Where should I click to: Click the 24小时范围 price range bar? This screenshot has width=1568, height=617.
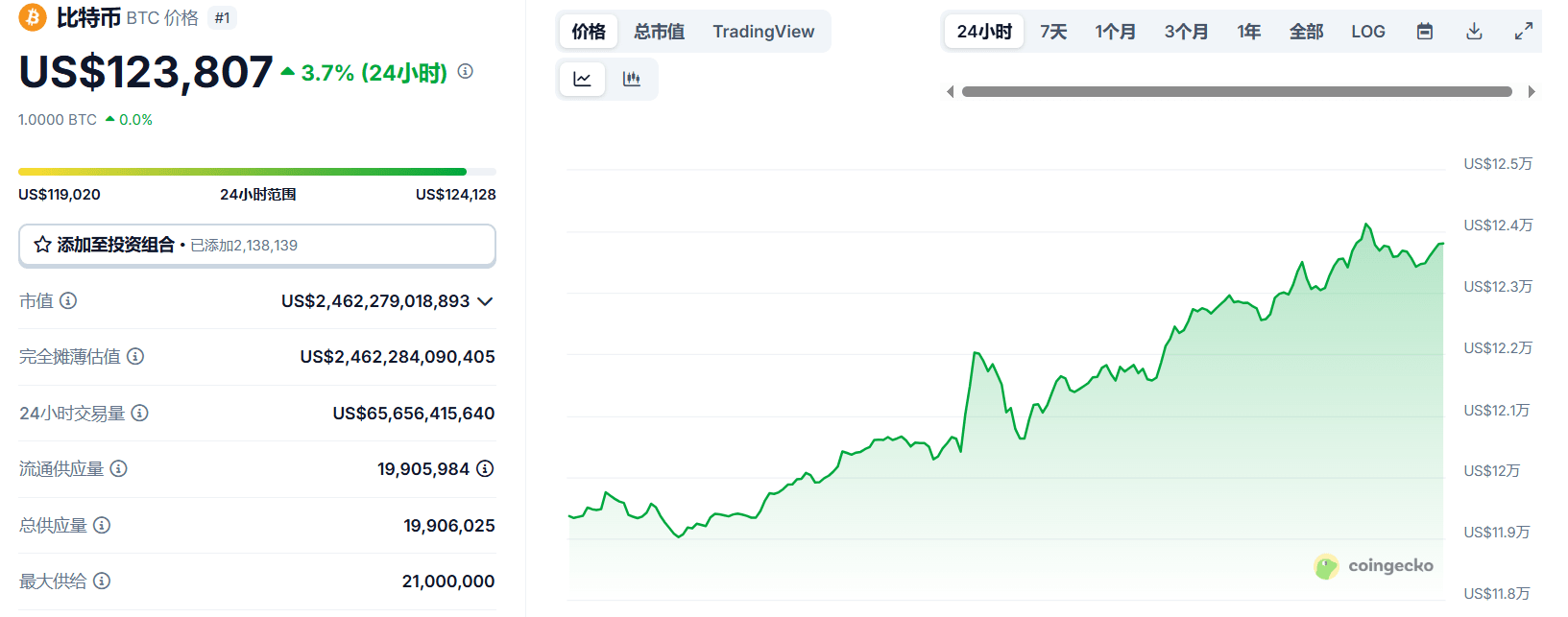click(x=257, y=172)
